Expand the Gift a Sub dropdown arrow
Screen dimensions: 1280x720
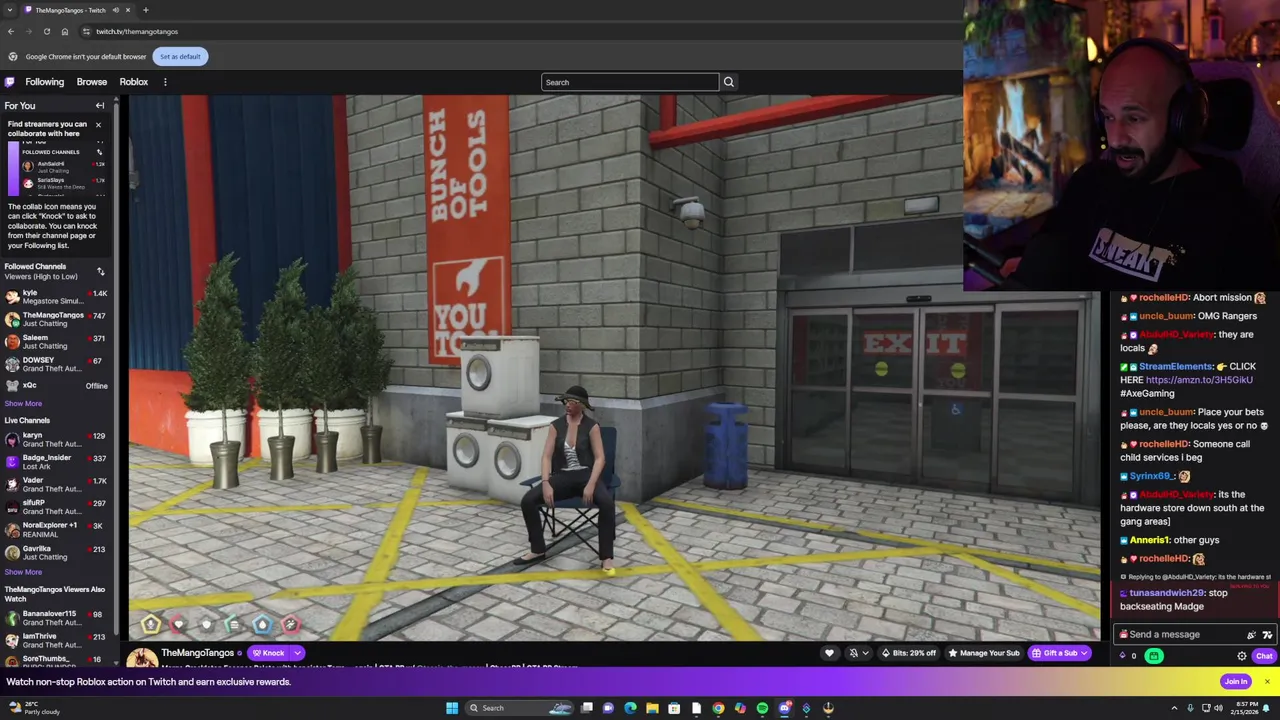coord(1084,653)
